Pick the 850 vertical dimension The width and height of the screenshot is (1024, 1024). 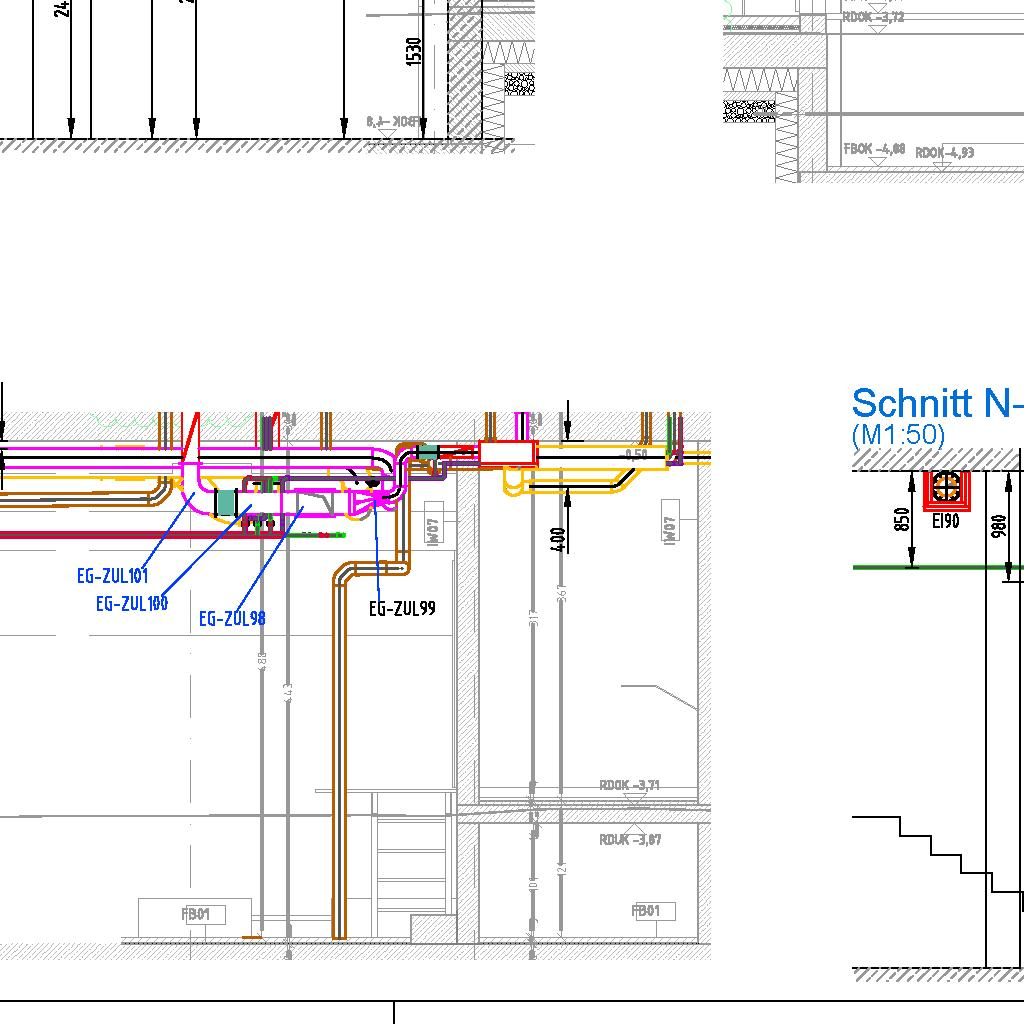(902, 521)
